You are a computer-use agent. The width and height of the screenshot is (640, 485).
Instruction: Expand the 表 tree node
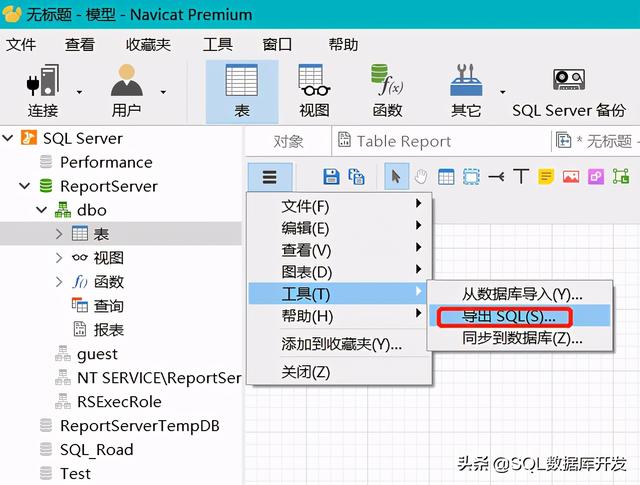(59, 234)
